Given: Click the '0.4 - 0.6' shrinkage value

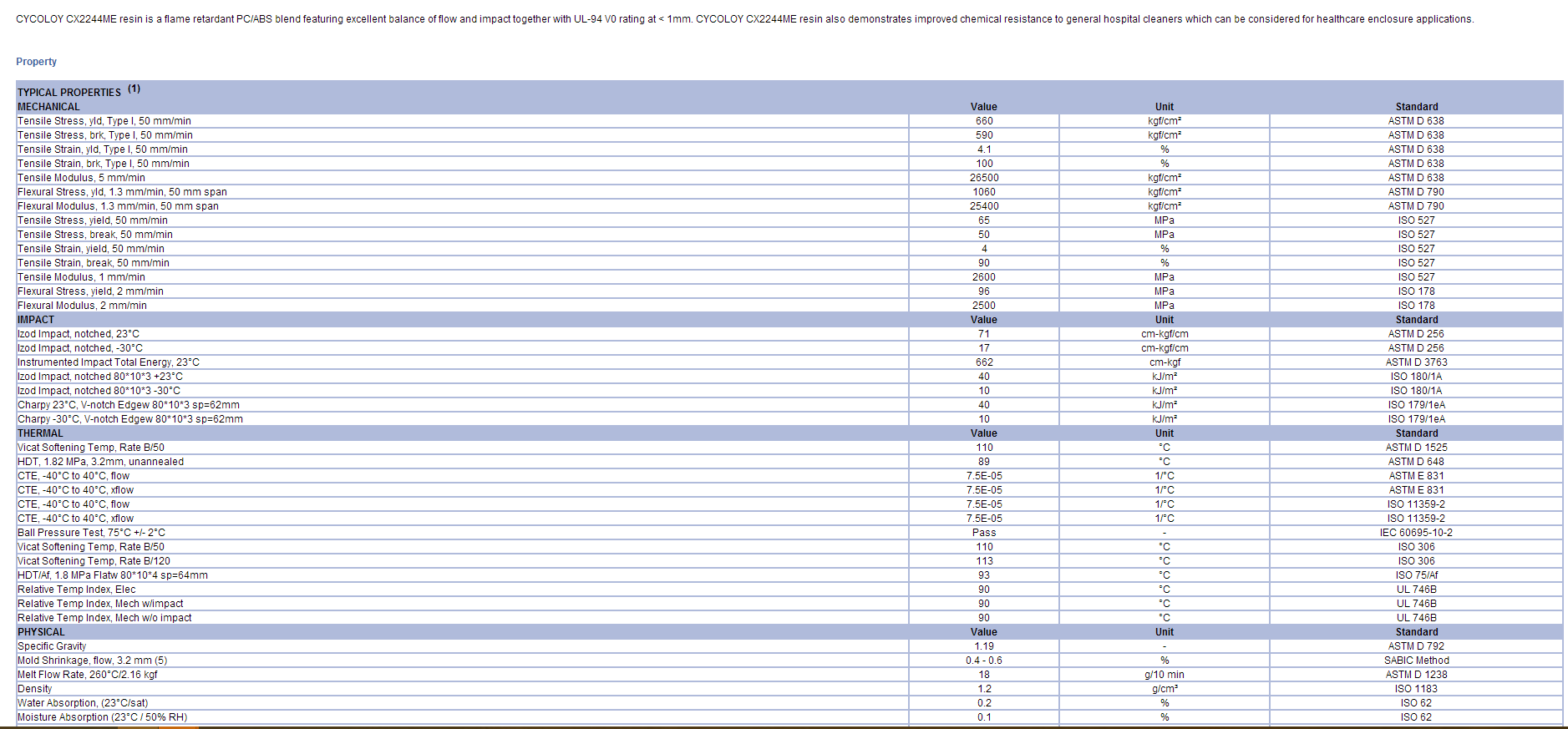Looking at the screenshot, I should 984,661.
